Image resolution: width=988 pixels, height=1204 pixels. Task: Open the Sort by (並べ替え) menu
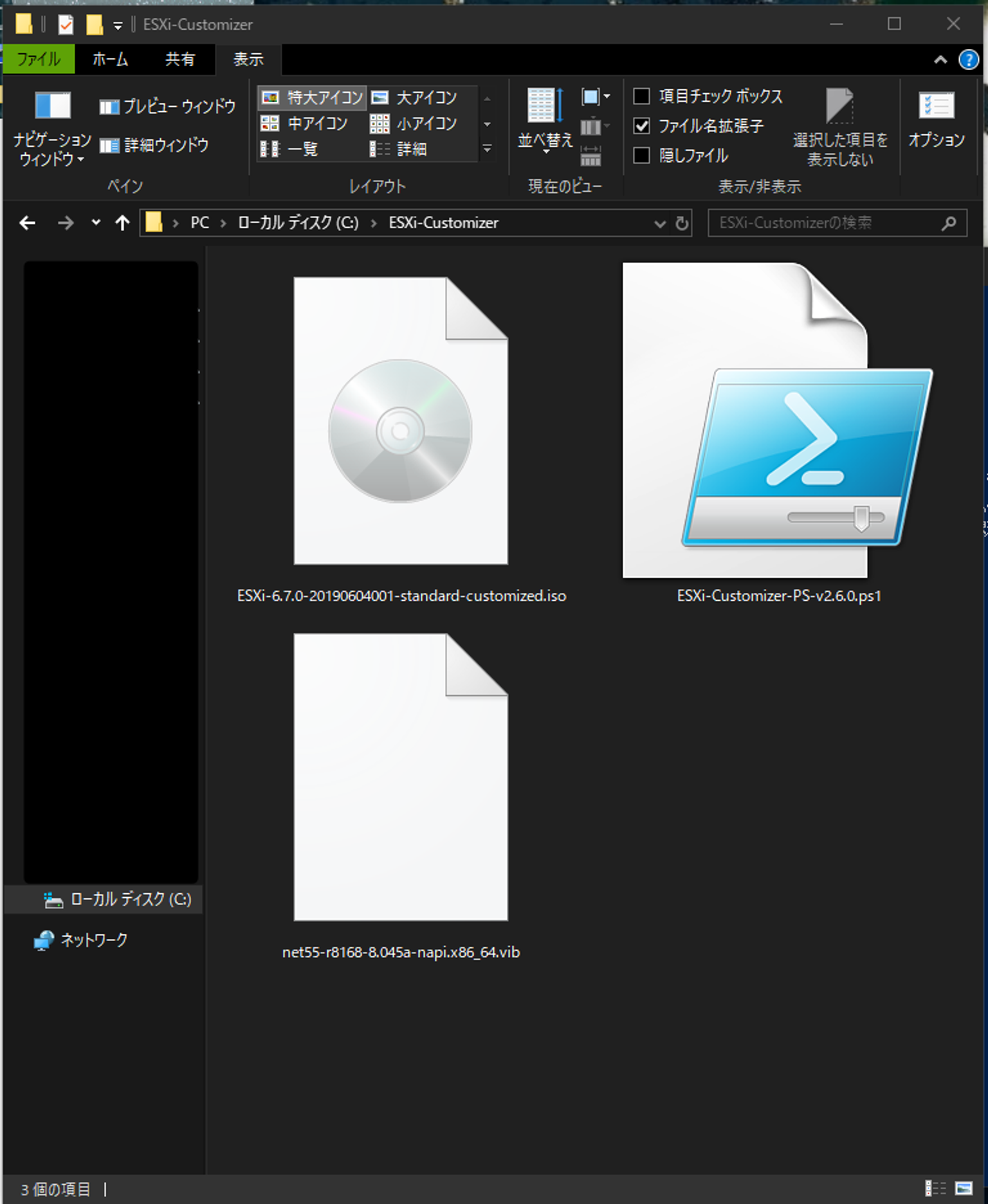point(545,121)
